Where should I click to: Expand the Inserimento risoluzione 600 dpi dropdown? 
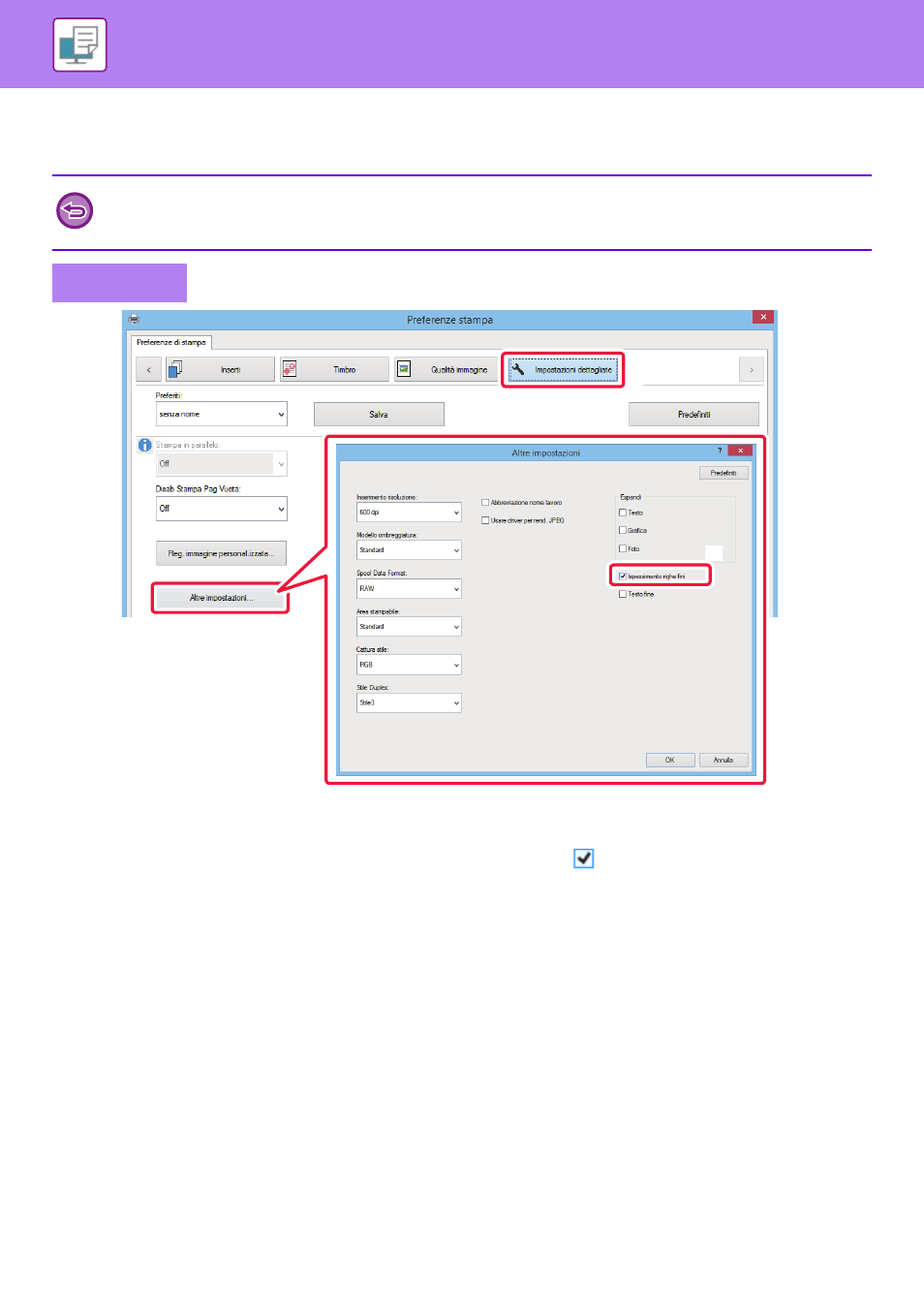tap(409, 513)
